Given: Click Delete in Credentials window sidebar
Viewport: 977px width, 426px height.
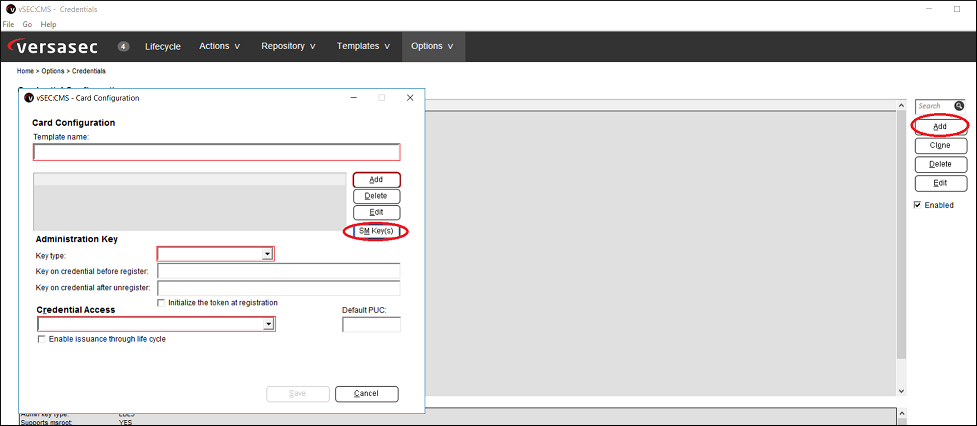Looking at the screenshot, I should click(940, 164).
